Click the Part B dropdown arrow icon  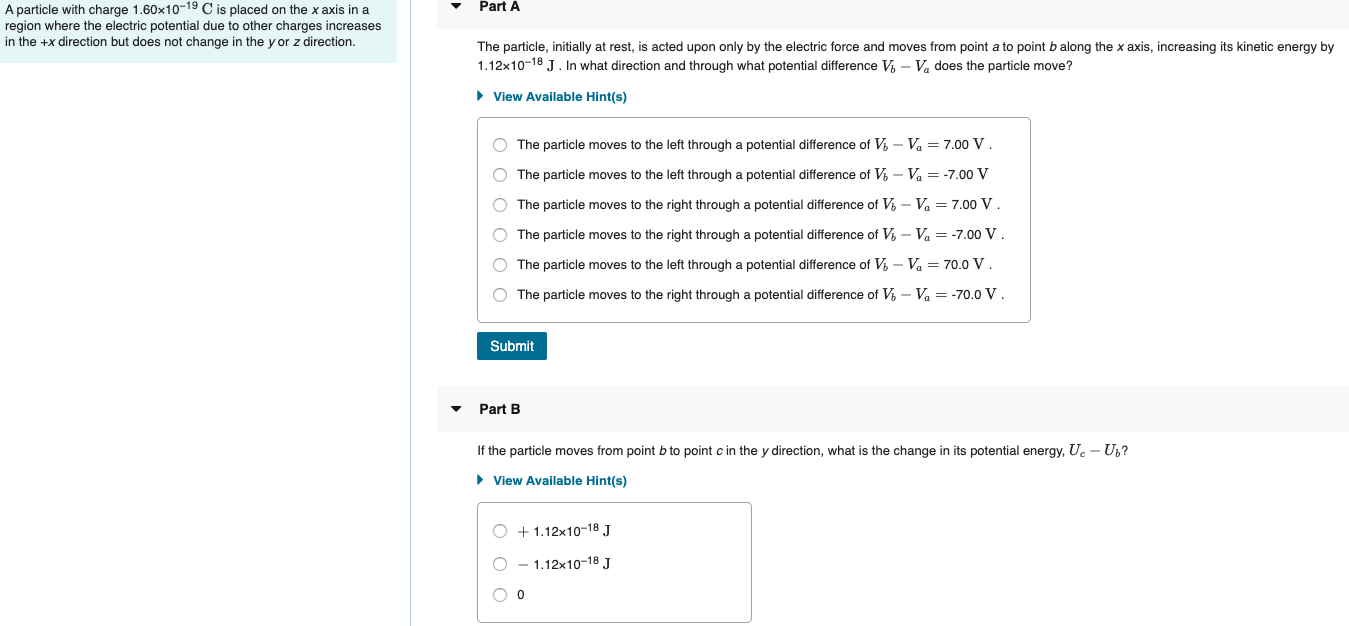coord(455,409)
